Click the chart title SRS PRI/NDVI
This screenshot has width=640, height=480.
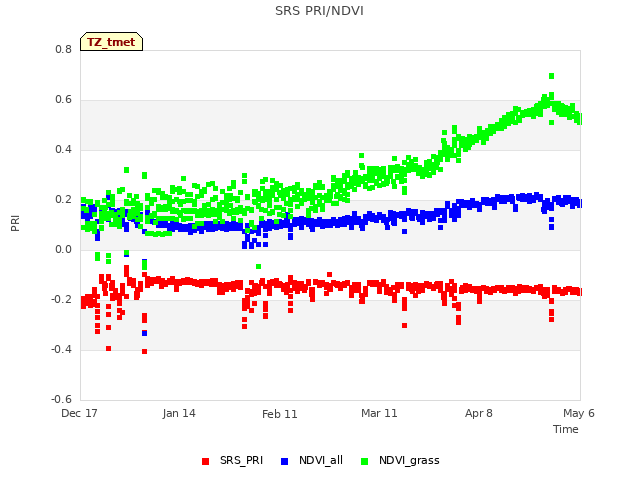click(319, 11)
